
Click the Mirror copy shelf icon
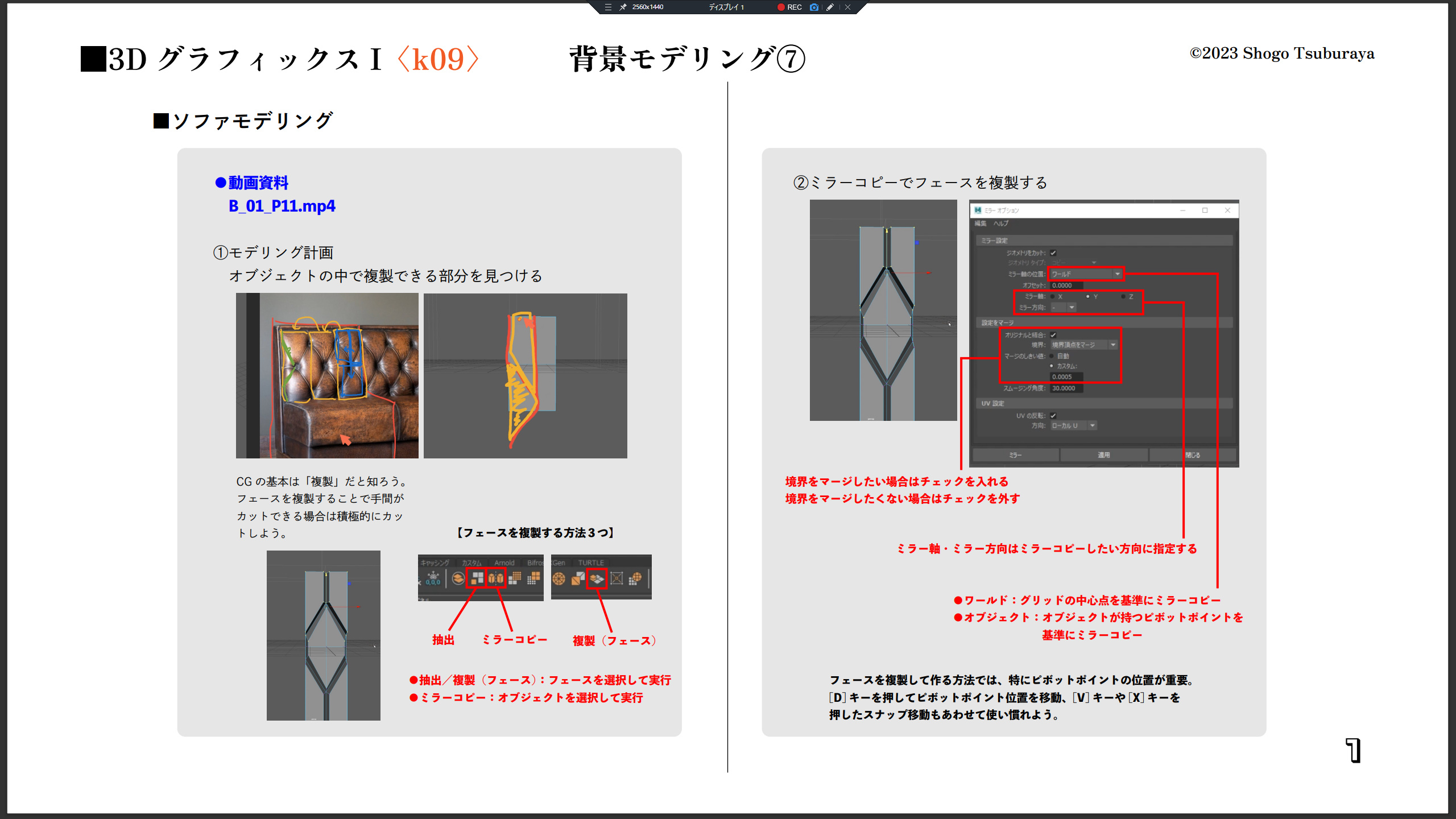[496, 578]
